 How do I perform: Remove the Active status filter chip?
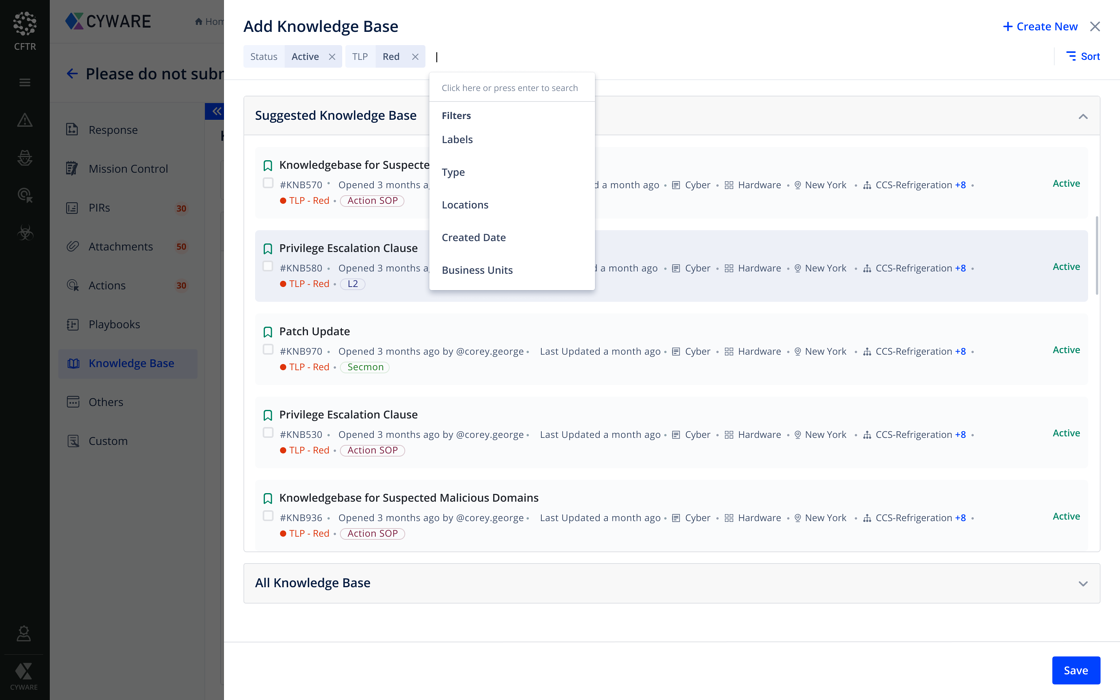[332, 57]
